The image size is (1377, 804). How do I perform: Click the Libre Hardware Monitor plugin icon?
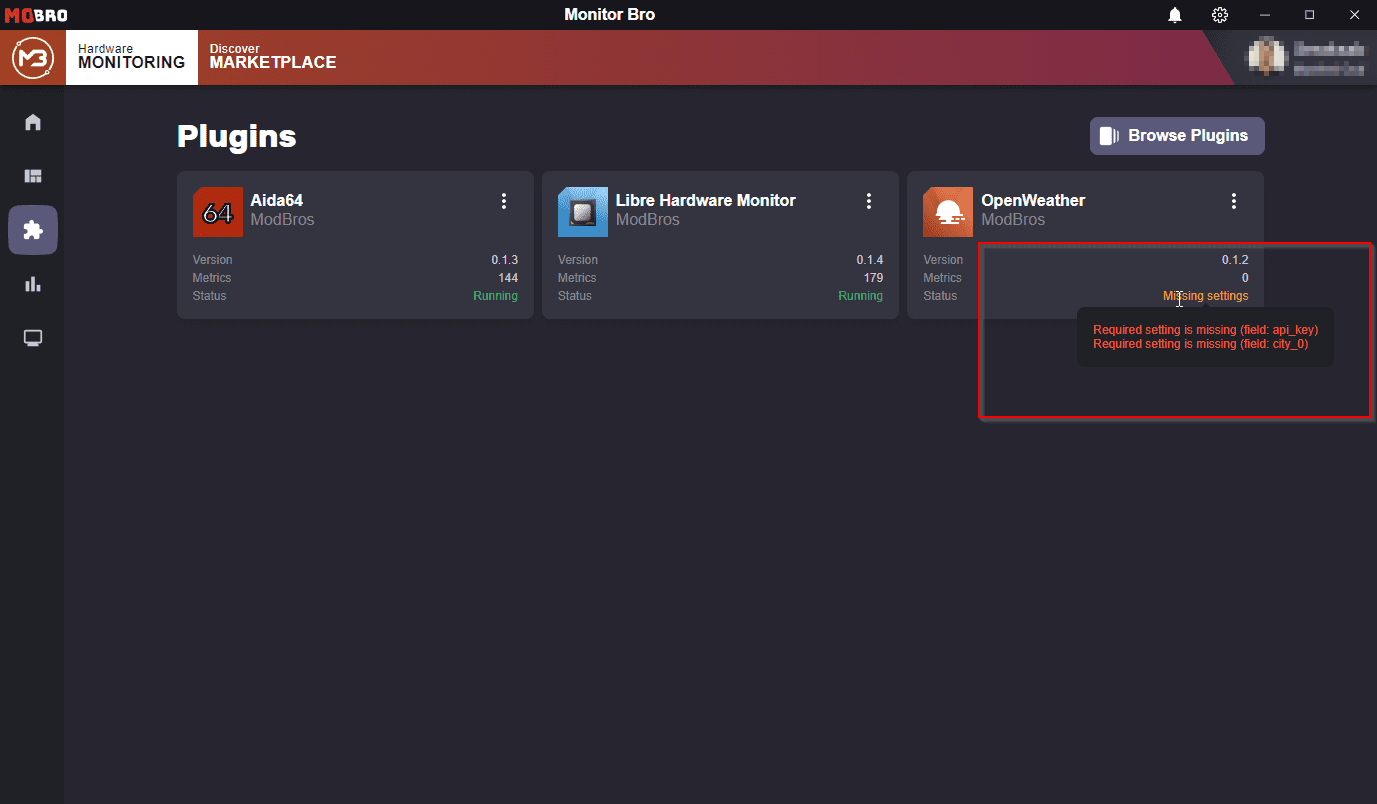click(x=583, y=212)
